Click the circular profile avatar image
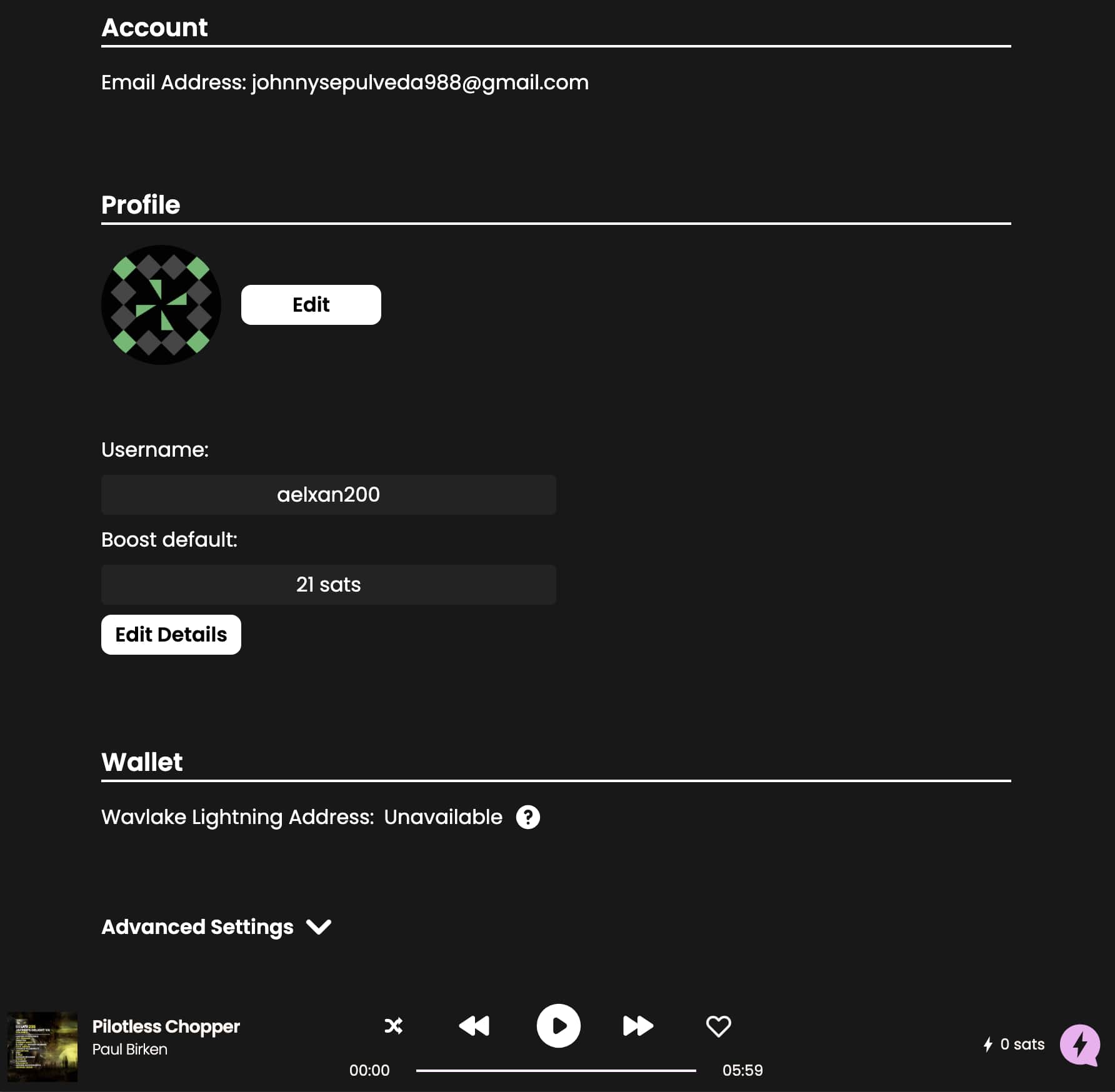 tap(161, 305)
